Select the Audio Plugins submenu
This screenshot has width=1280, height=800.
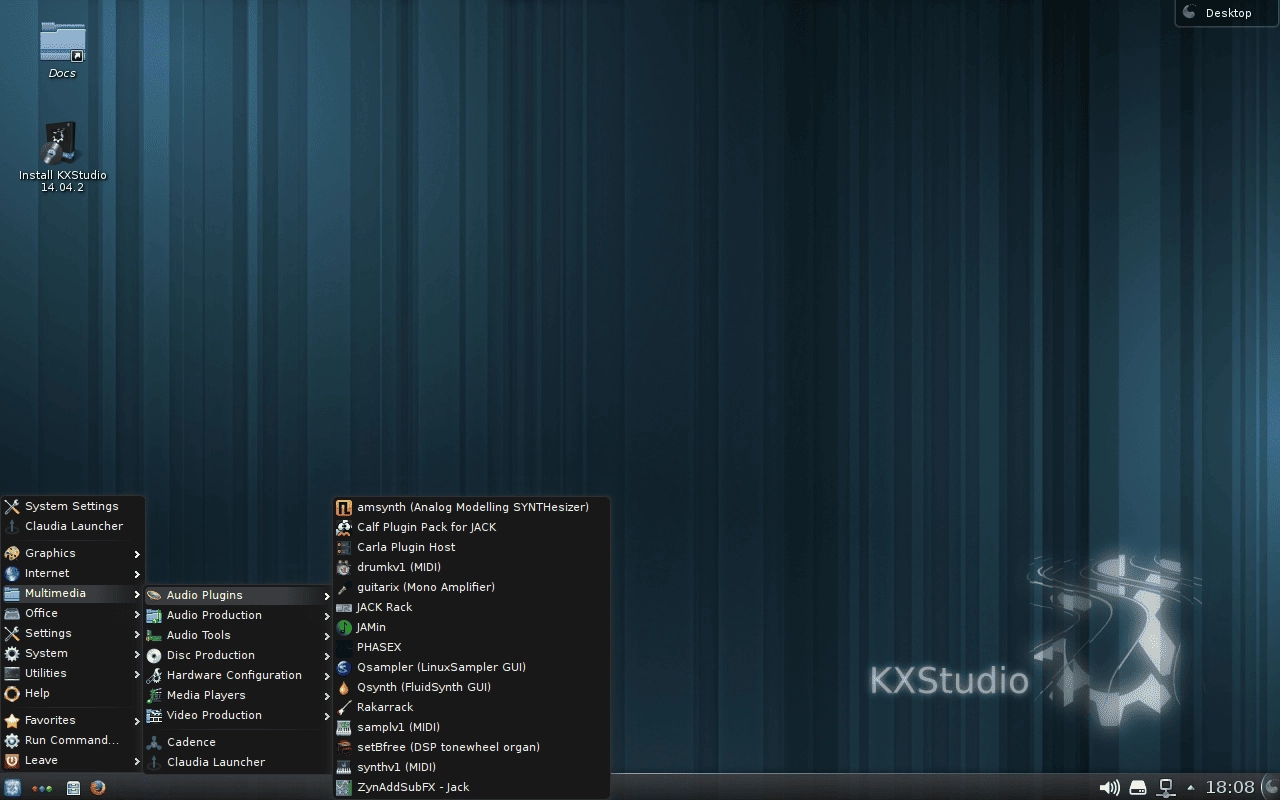click(238, 595)
